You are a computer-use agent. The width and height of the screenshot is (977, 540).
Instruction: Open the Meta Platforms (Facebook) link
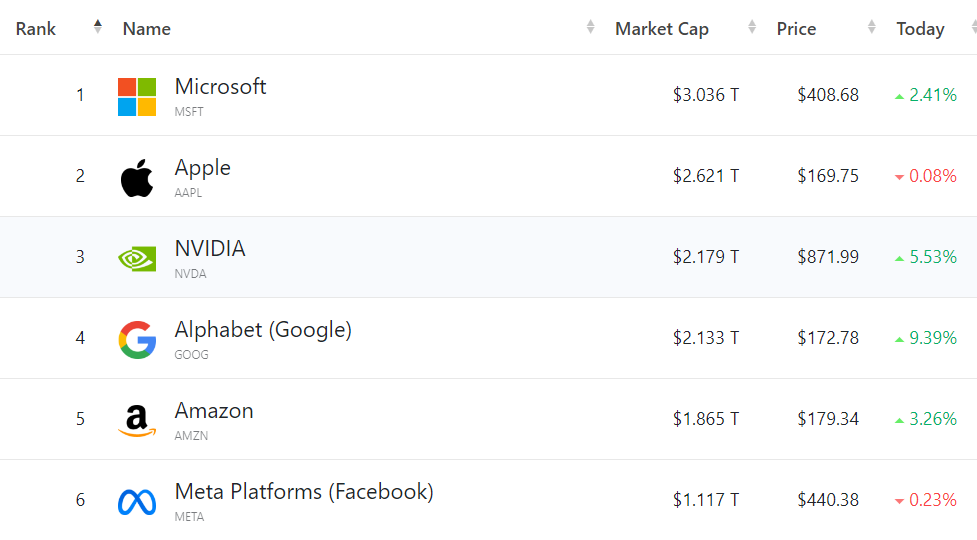304,492
